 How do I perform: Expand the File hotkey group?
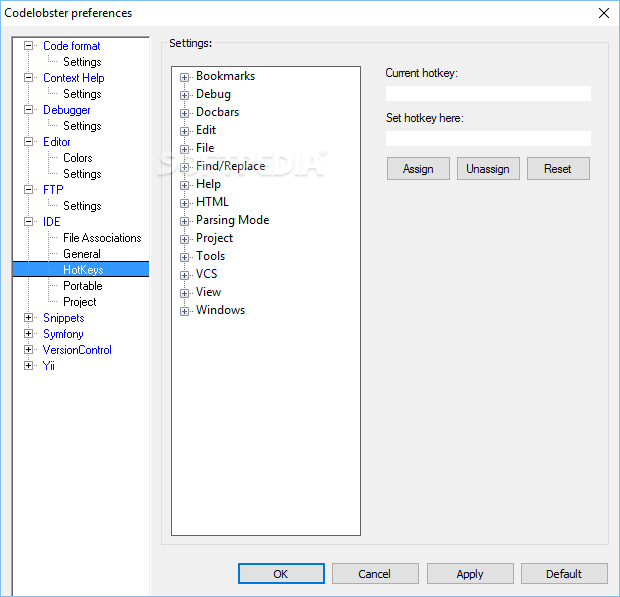pyautogui.click(x=184, y=149)
